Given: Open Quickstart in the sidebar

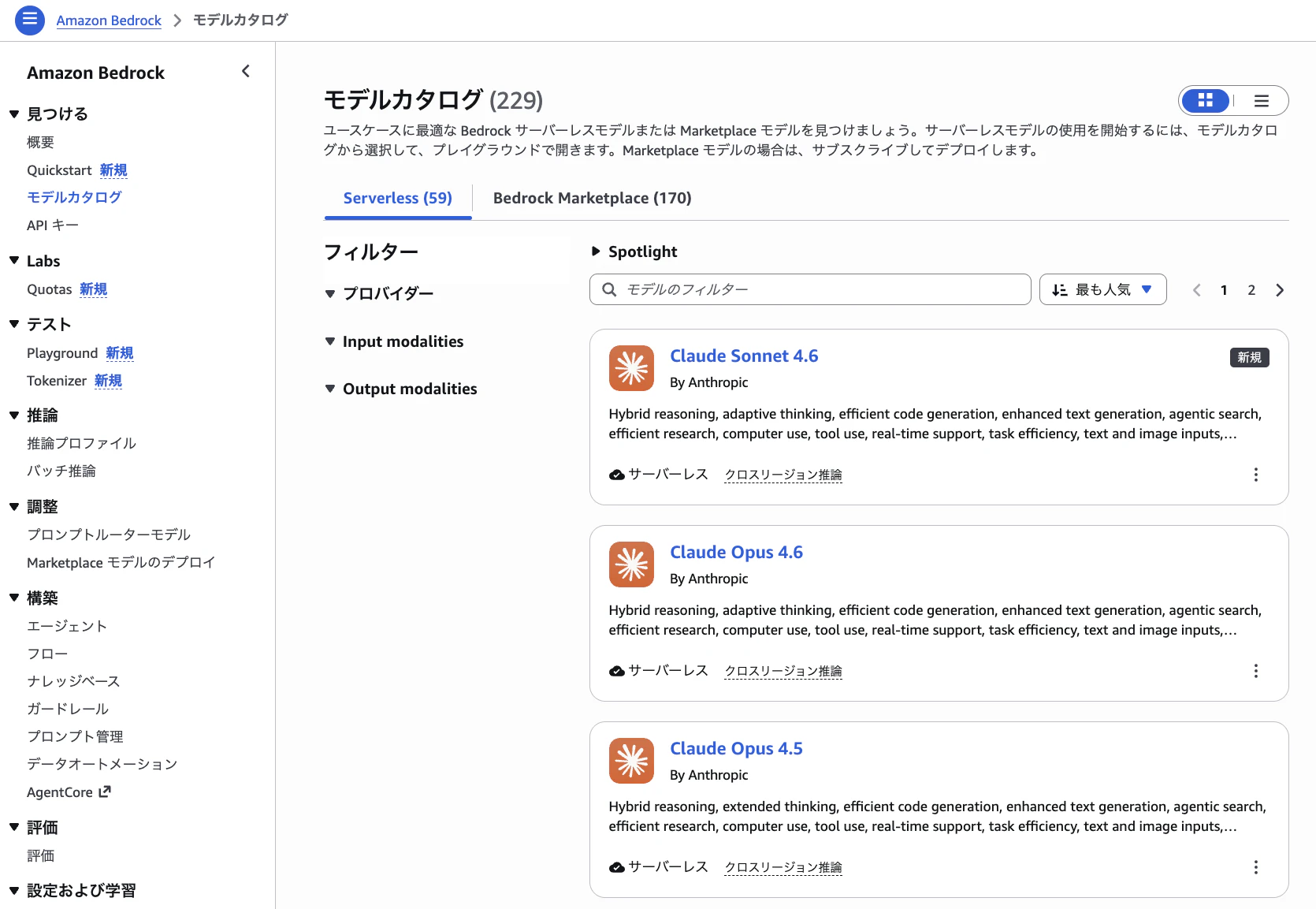Looking at the screenshot, I should 59,170.
